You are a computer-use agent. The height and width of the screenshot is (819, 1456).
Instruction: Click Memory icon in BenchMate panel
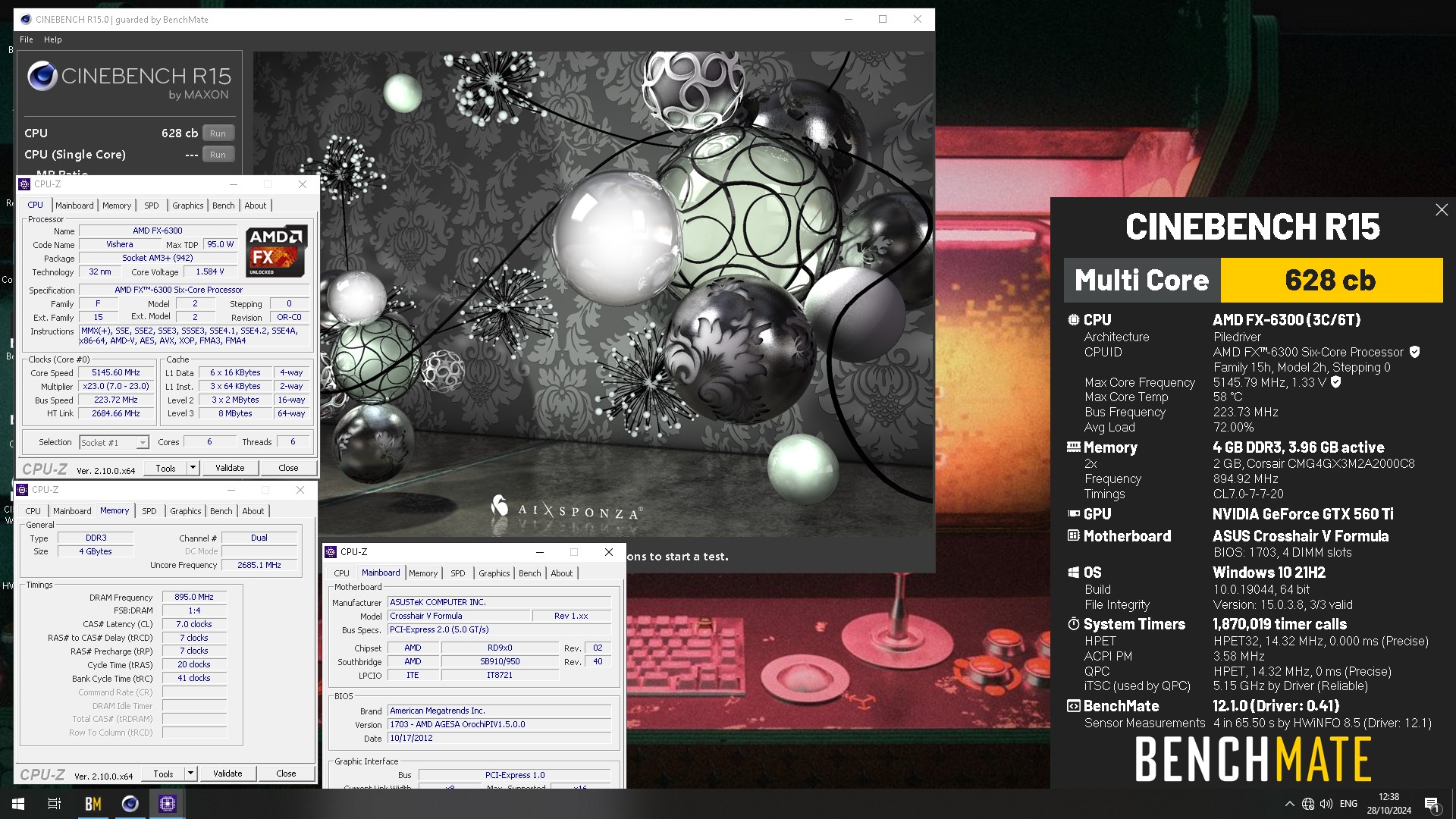click(x=1074, y=447)
